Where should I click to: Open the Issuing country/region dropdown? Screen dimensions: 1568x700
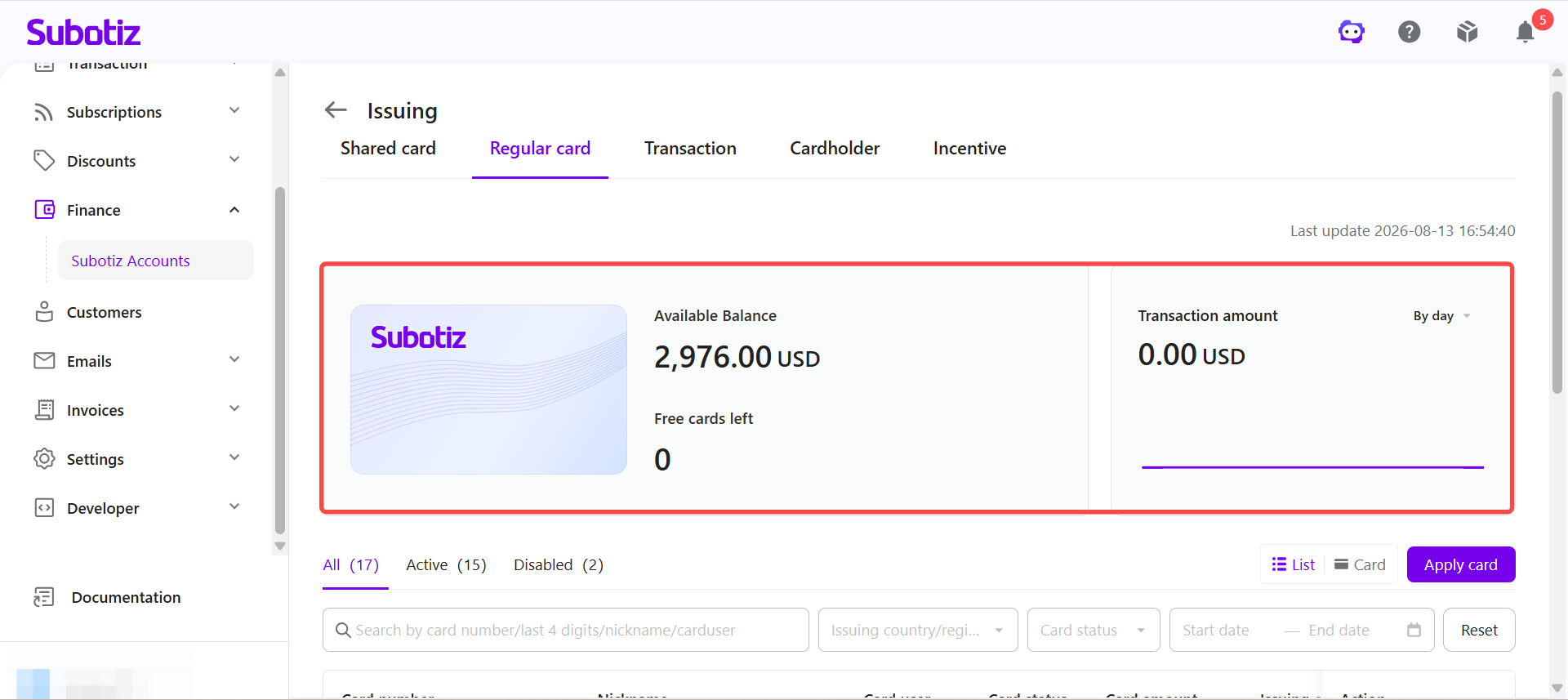(918, 630)
